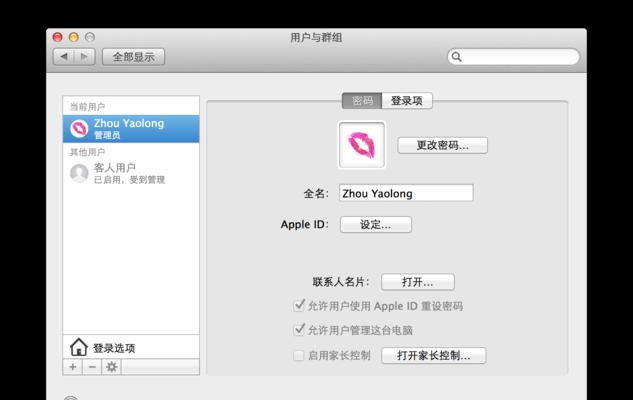Click the magnifier icon in search field
Viewport: 633px width, 400px height.
pyautogui.click(x=457, y=57)
